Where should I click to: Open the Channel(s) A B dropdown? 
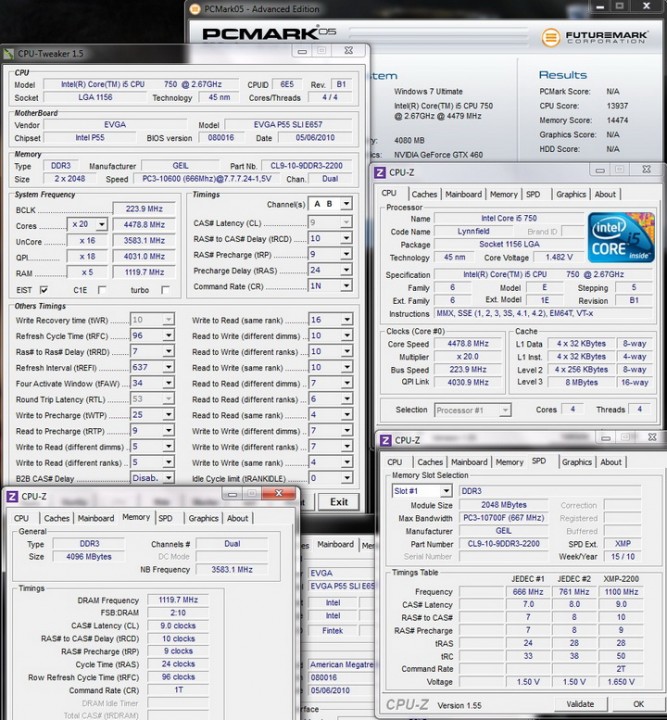[347, 204]
